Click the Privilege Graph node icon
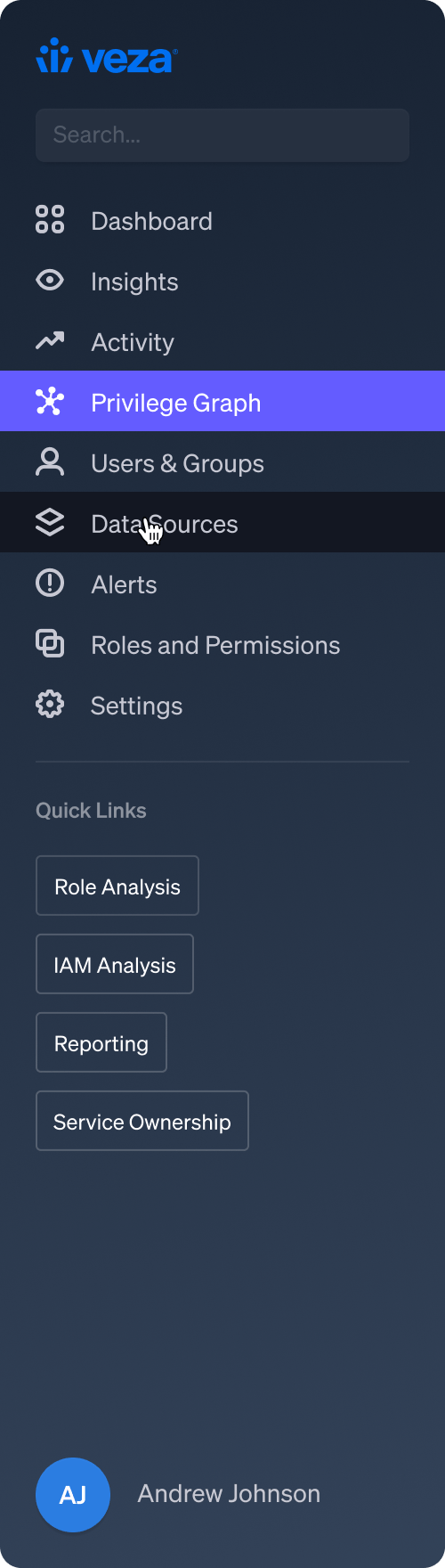Screen dimensions: 445x1568 tap(50, 401)
